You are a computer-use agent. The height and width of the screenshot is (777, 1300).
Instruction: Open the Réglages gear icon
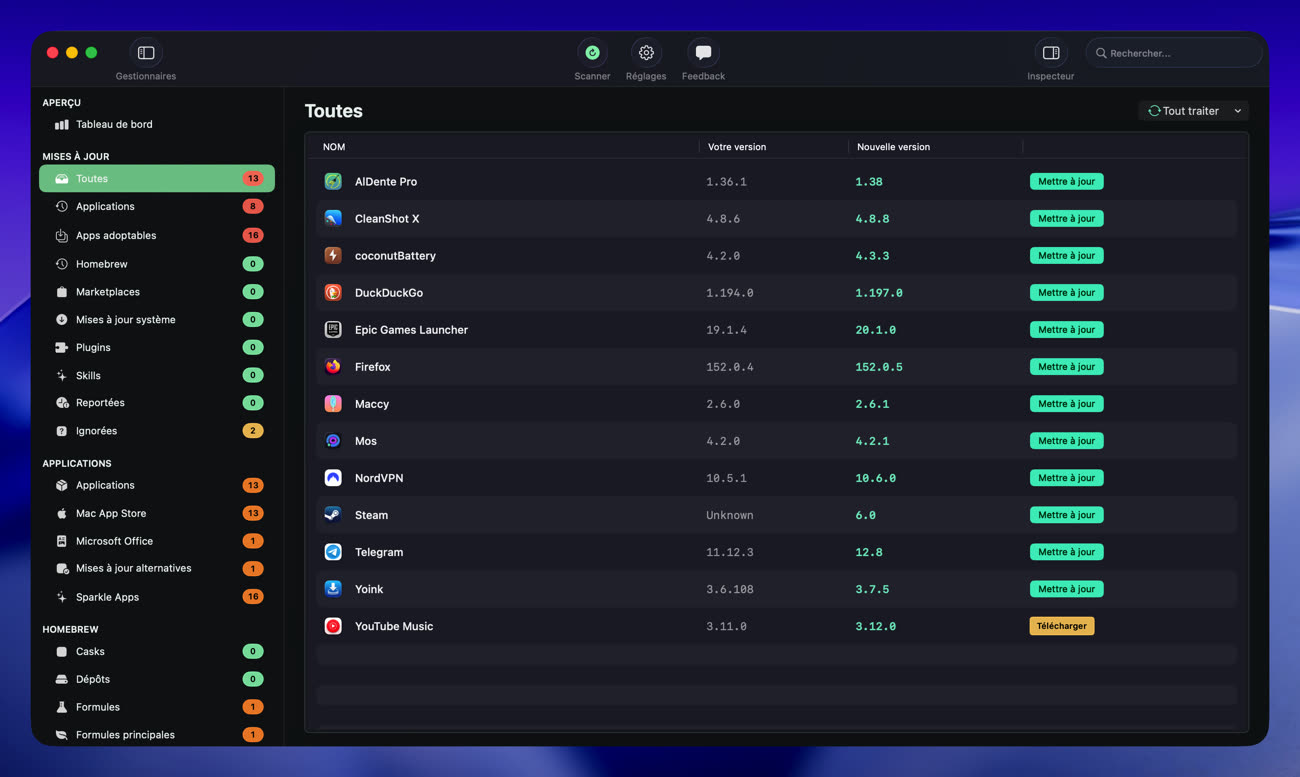tap(646, 53)
